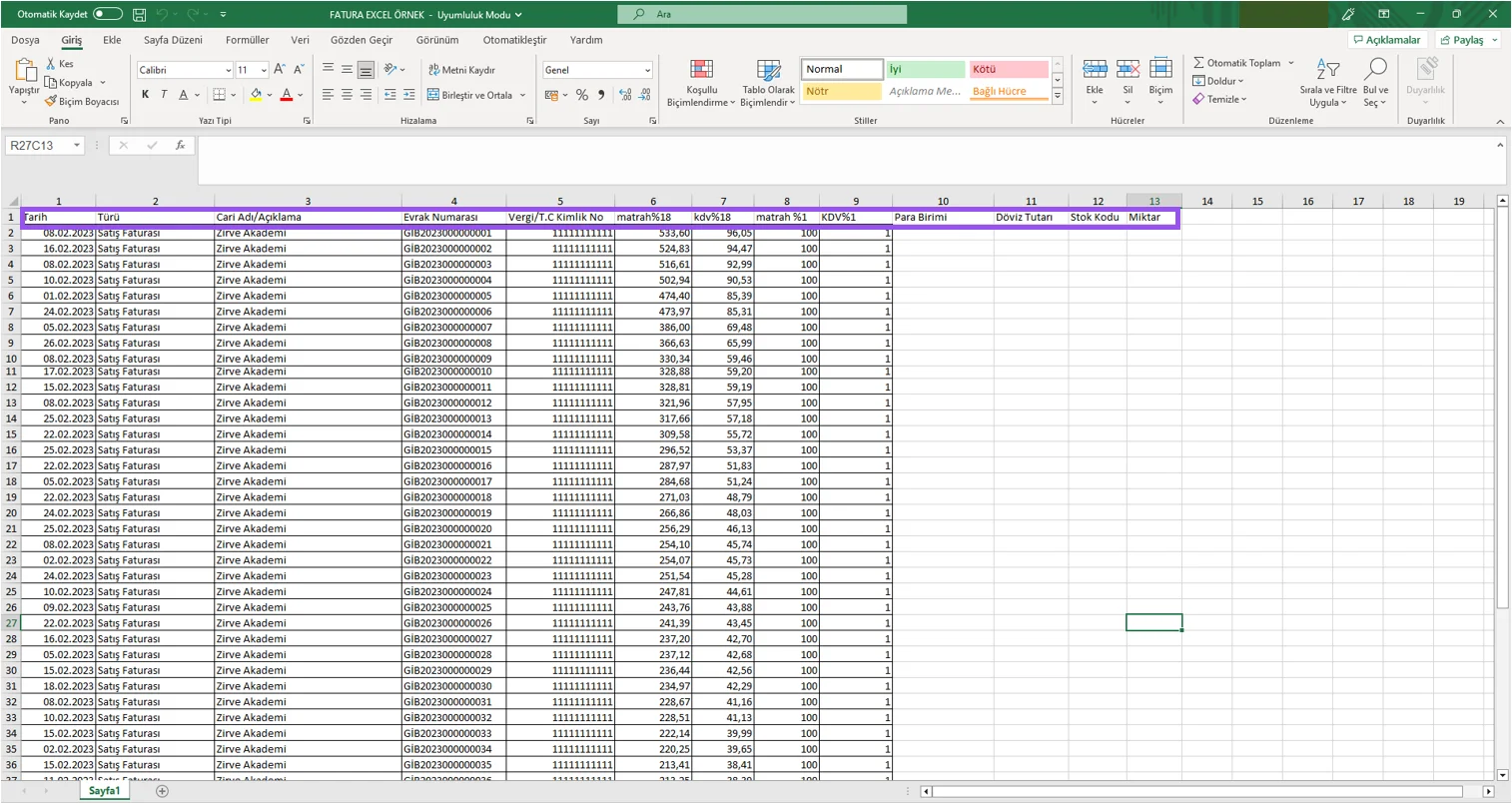Apply yellow fill color bucket
Screen dimensions: 1512x804
tap(256, 95)
